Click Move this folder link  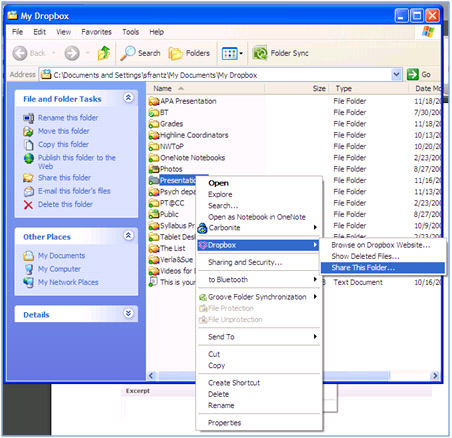[x=64, y=131]
